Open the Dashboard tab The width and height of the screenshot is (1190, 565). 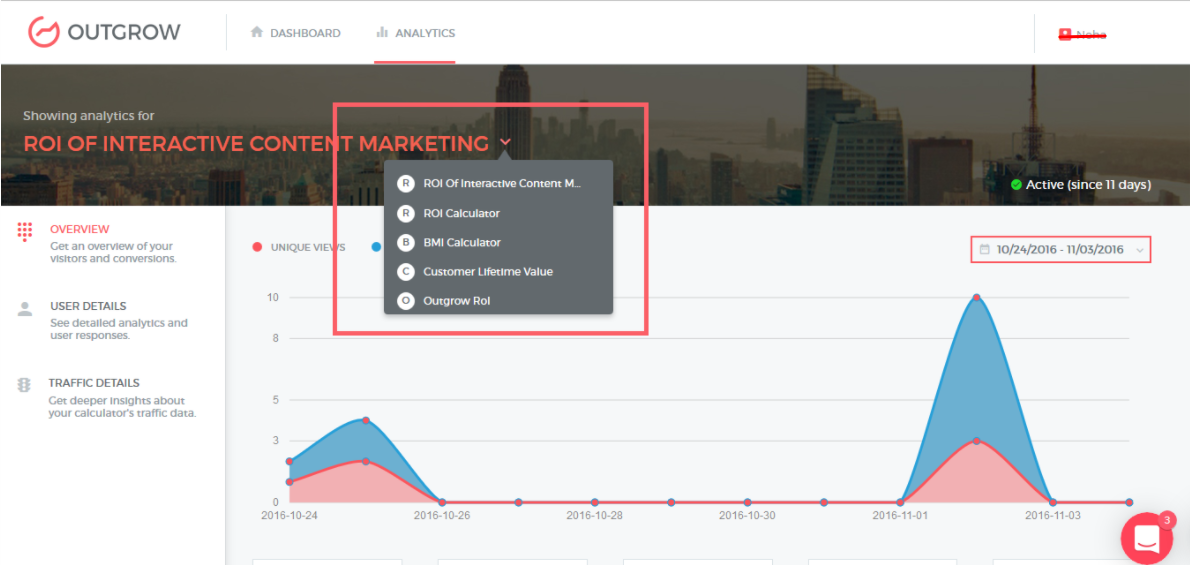click(295, 33)
